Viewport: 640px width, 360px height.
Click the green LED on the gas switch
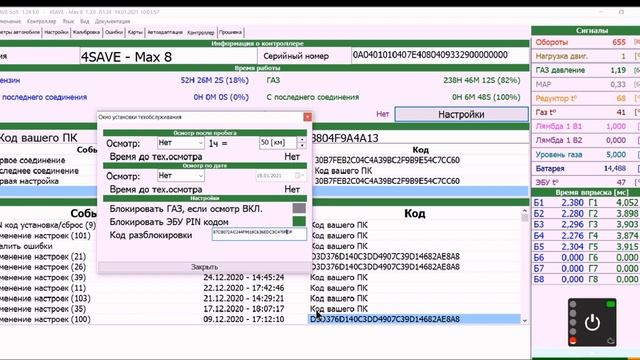[610, 304]
